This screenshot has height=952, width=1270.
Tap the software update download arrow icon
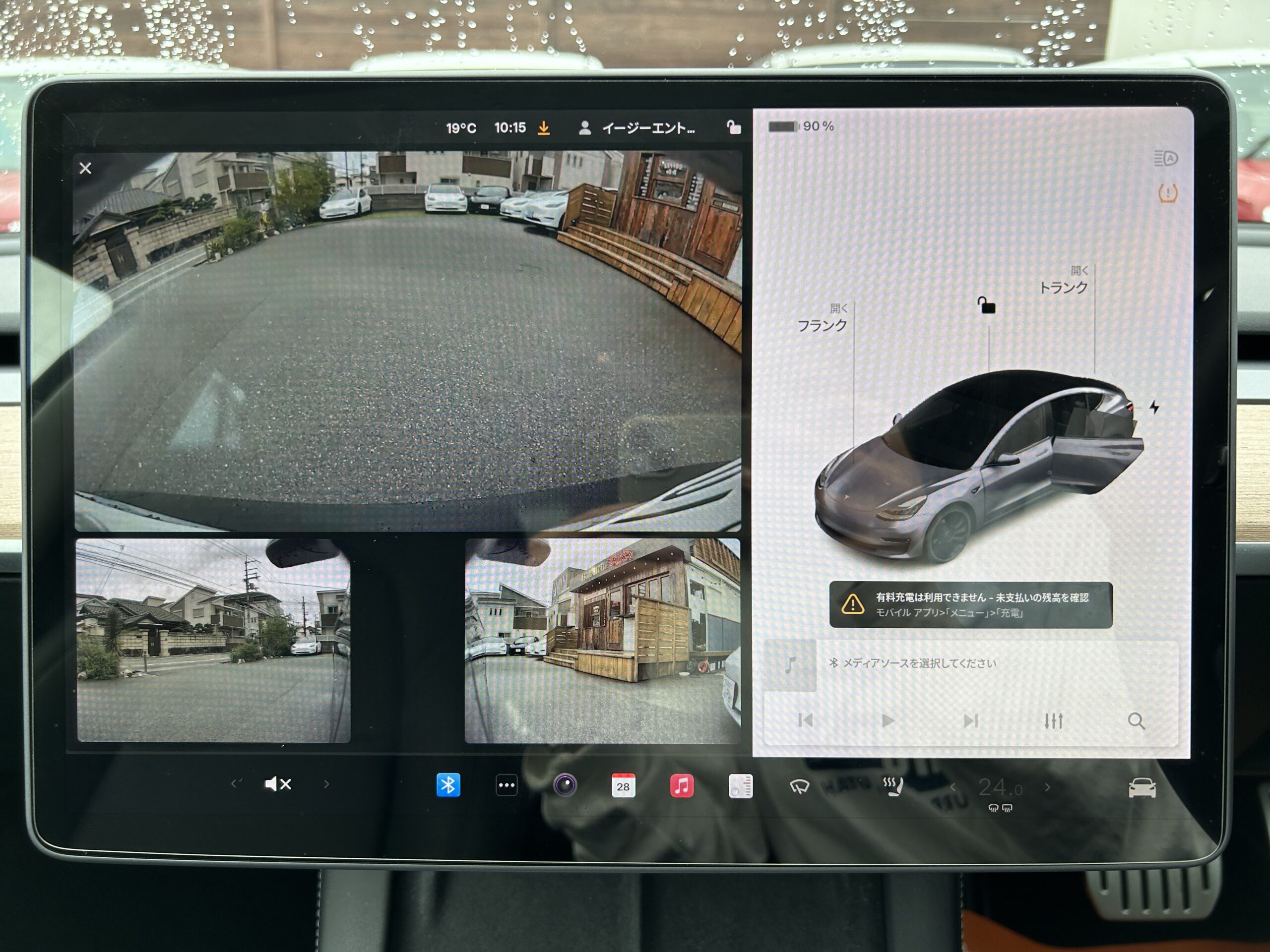click(x=543, y=128)
